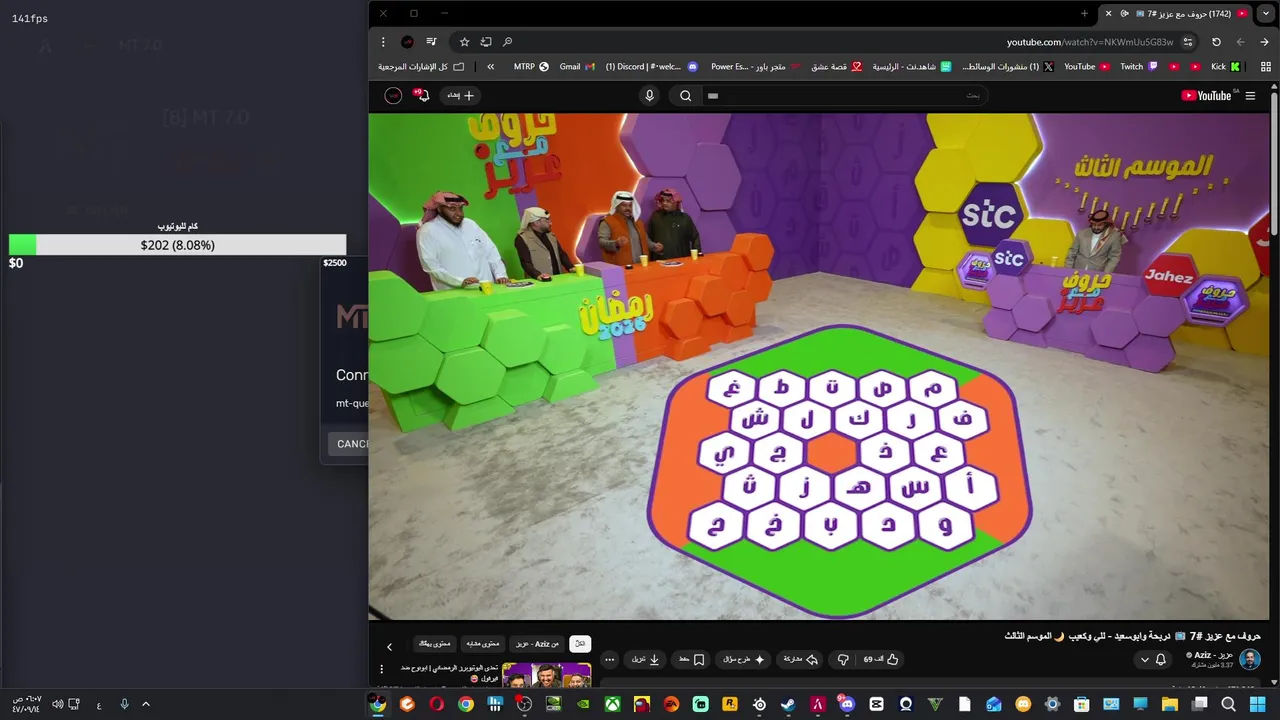Open the Discord #-welc... bookmark
1280x720 pixels.
[x=651, y=67]
